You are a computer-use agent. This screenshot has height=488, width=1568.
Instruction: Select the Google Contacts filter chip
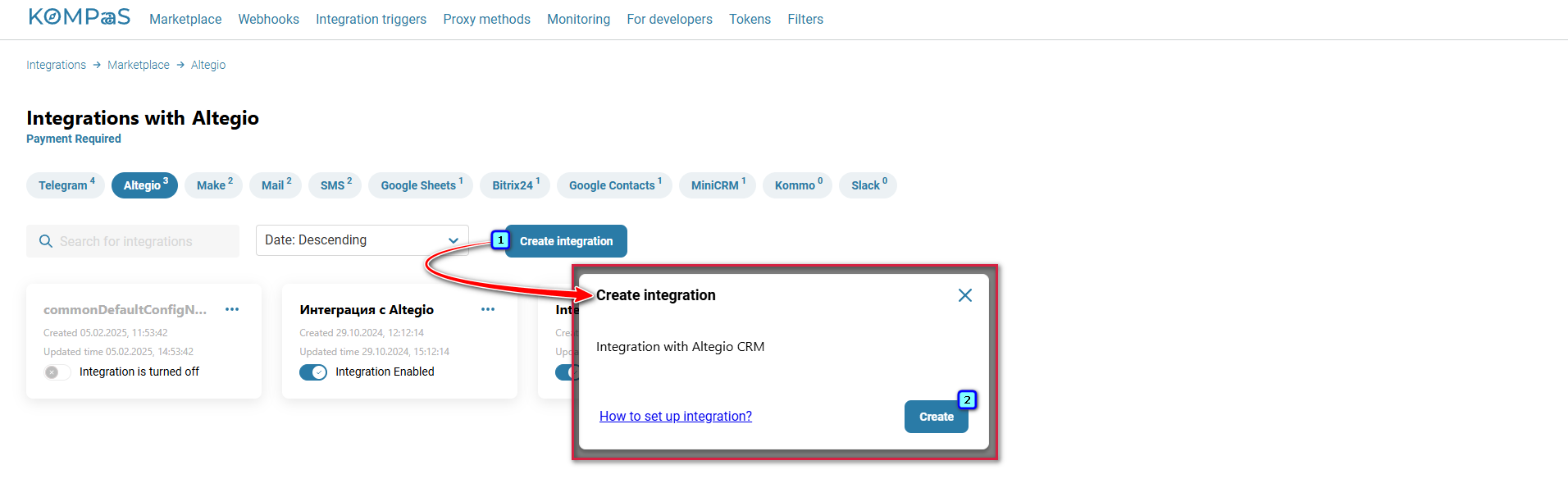pyautogui.click(x=614, y=185)
